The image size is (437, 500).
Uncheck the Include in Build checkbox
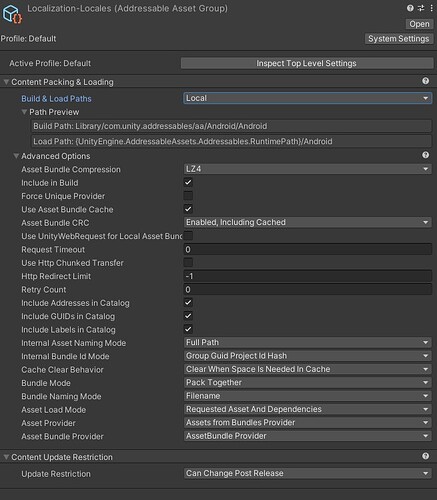tap(188, 182)
